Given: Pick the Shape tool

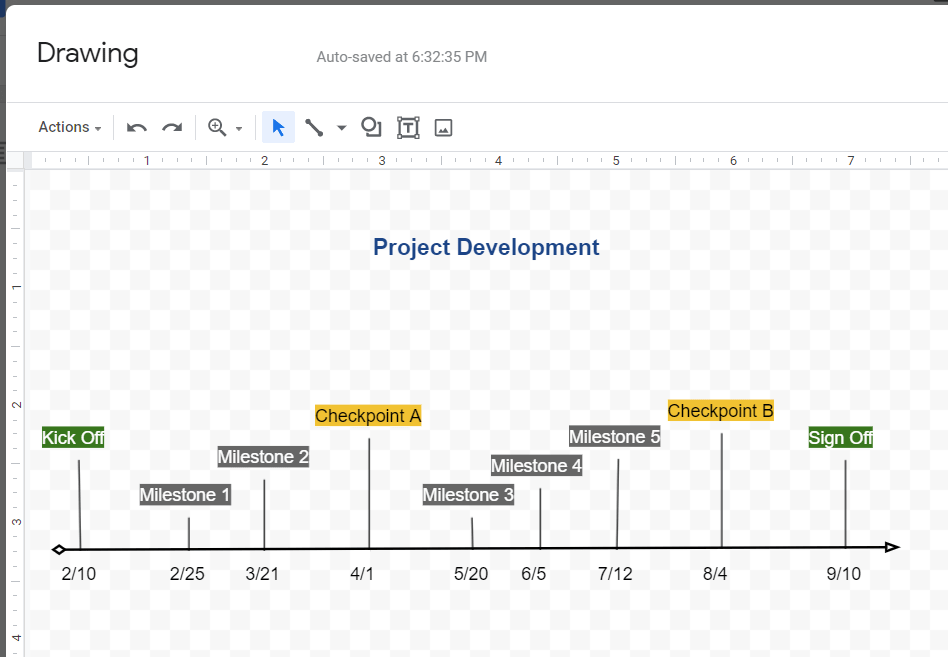Looking at the screenshot, I should tap(371, 127).
